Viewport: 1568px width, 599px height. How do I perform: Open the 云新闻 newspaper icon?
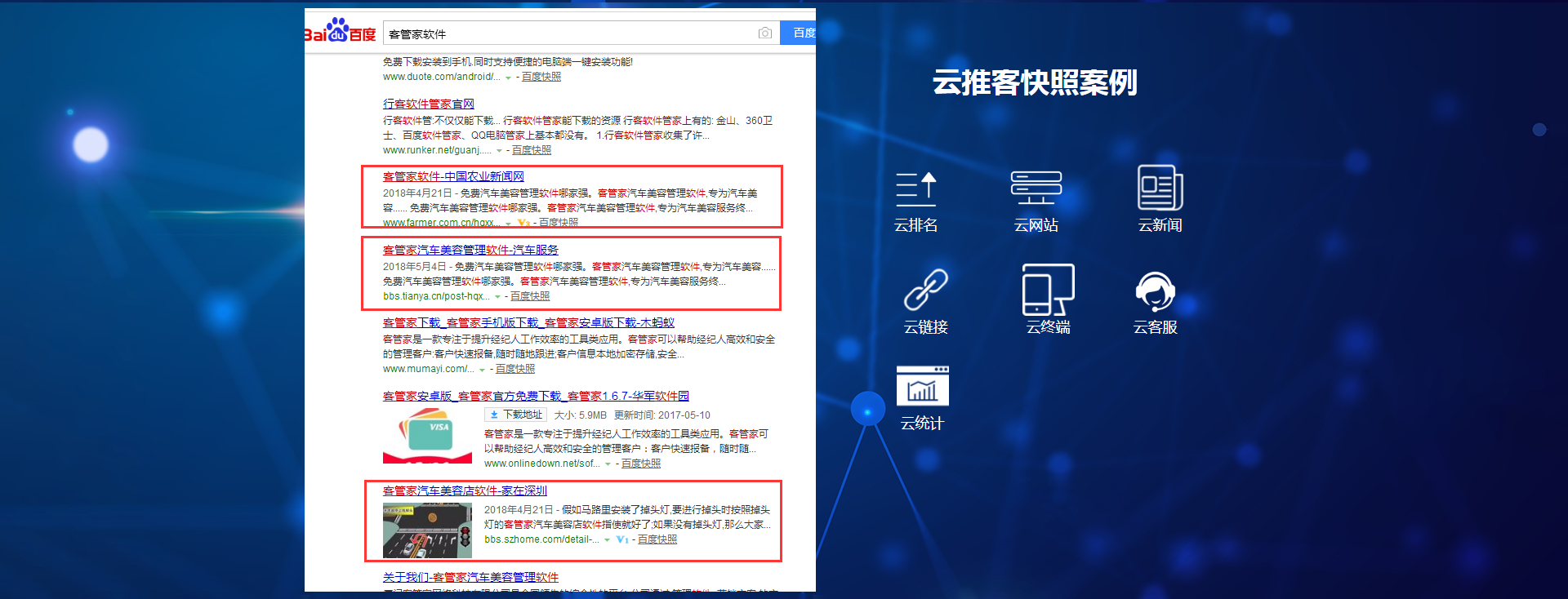(x=1160, y=188)
